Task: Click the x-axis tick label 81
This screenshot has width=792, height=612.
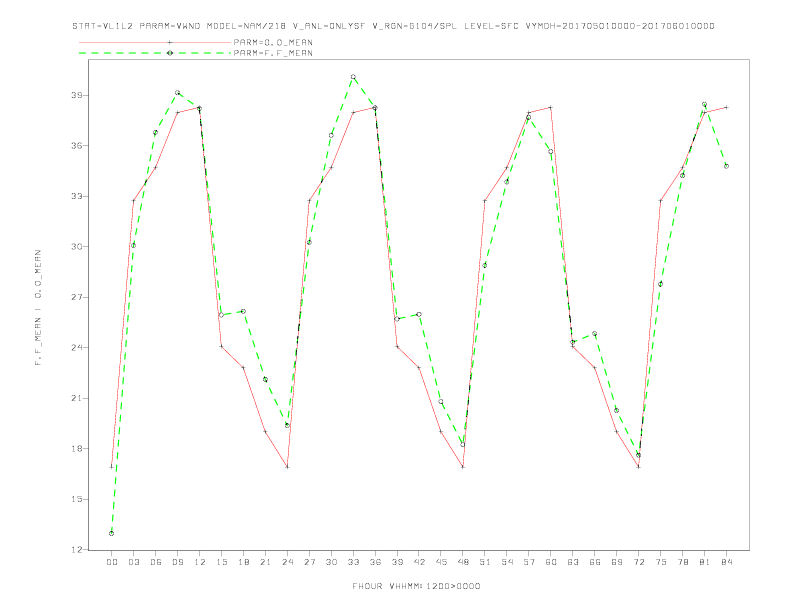Action: 705,562
